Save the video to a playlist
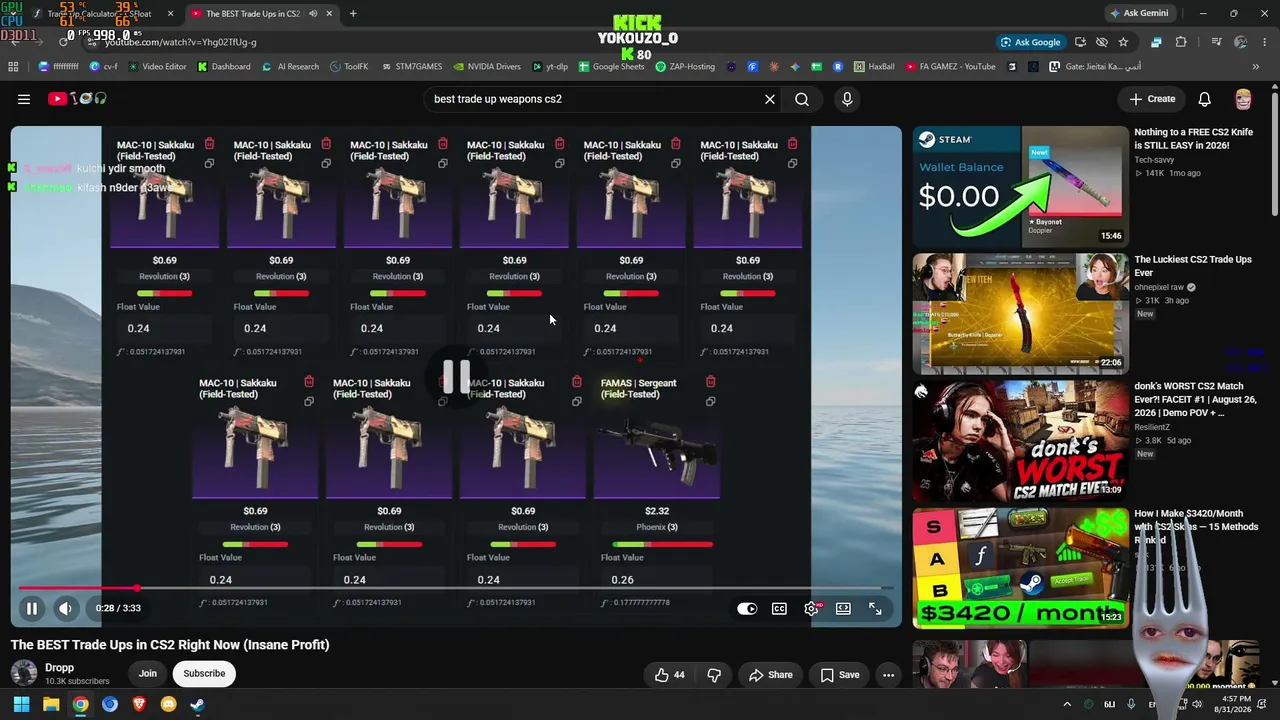 coord(840,675)
